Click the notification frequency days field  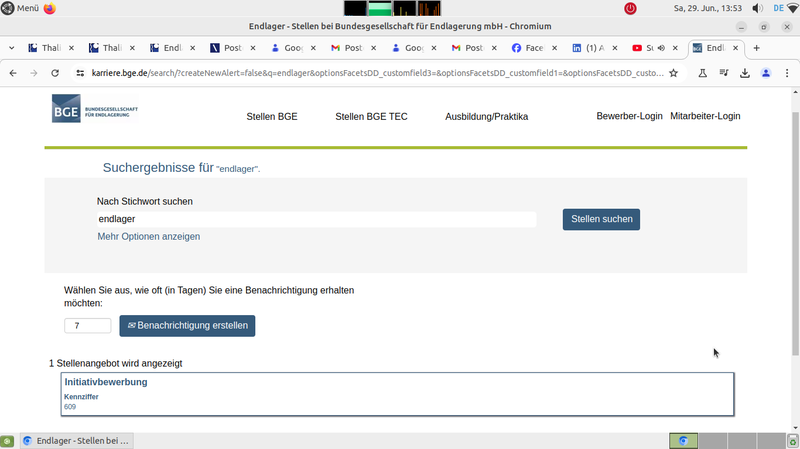pyautogui.click(x=87, y=326)
